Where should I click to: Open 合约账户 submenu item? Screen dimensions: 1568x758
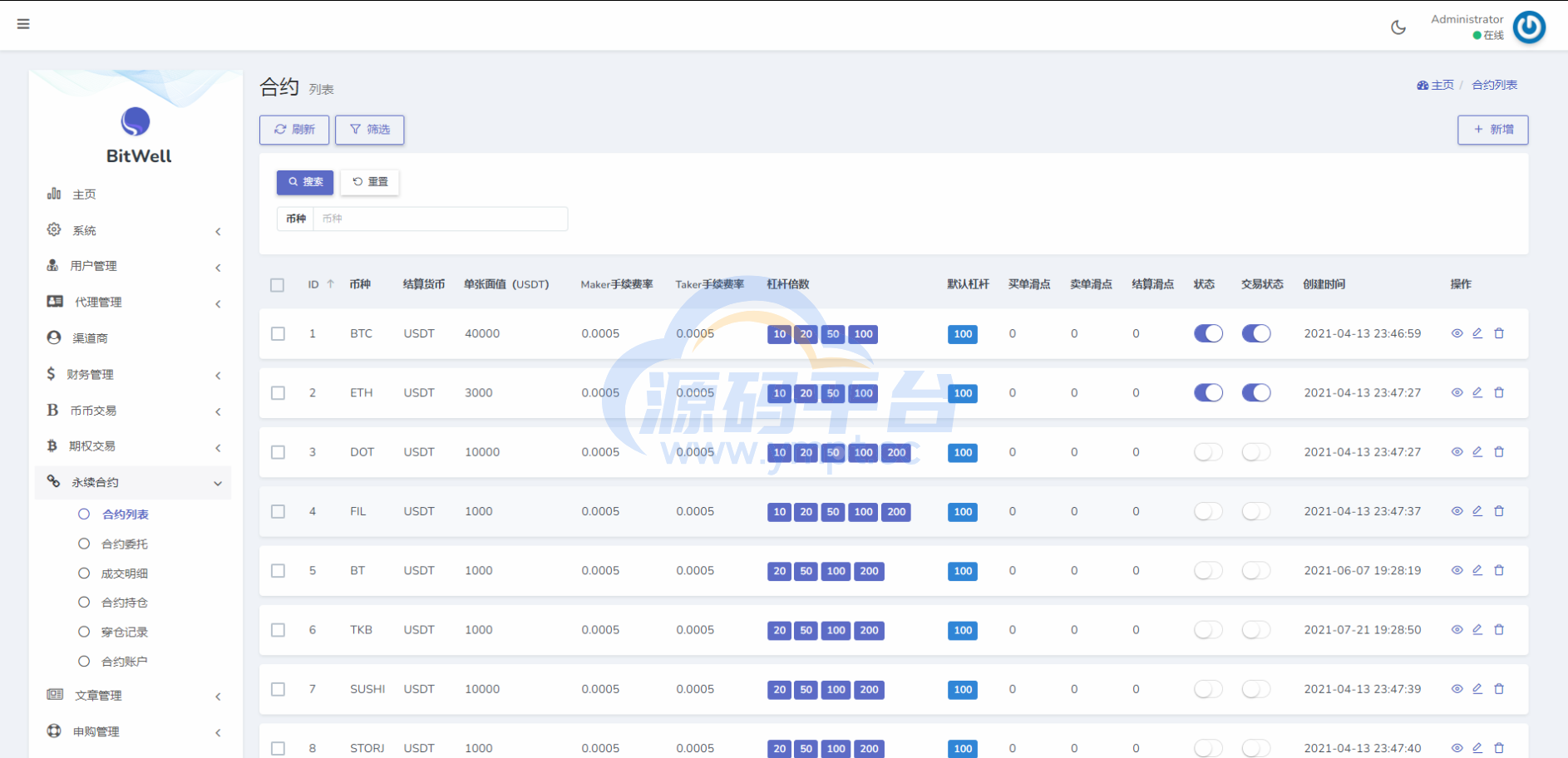click(125, 662)
